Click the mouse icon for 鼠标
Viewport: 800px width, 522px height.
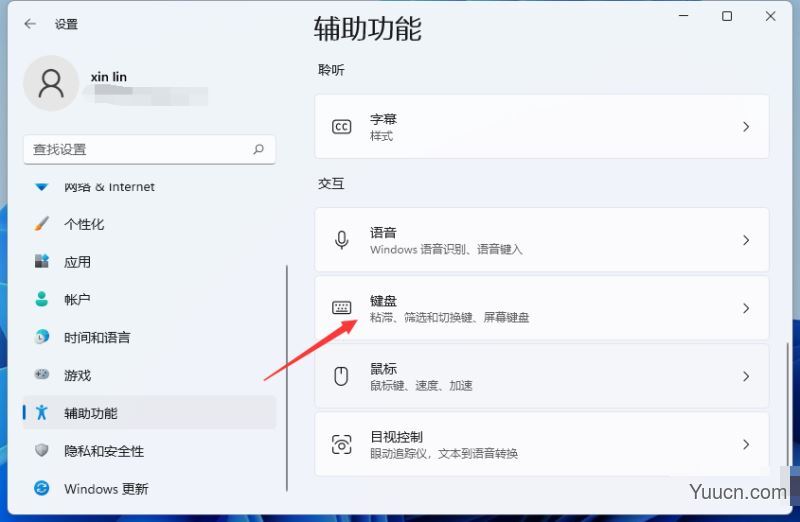click(x=341, y=376)
